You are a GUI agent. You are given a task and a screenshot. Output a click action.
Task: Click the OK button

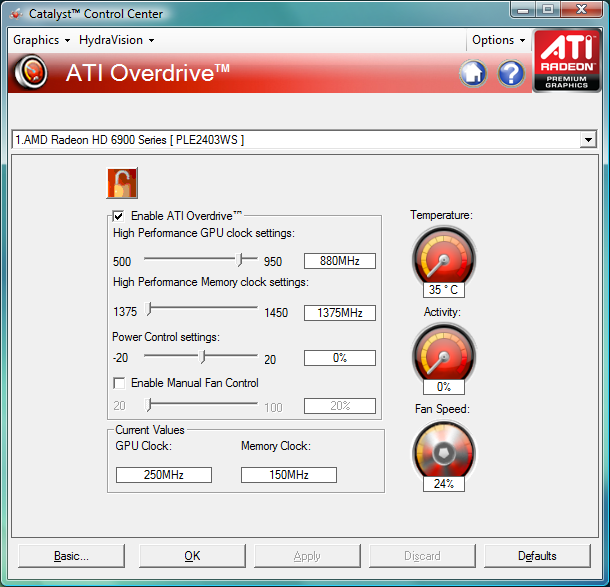pos(192,555)
